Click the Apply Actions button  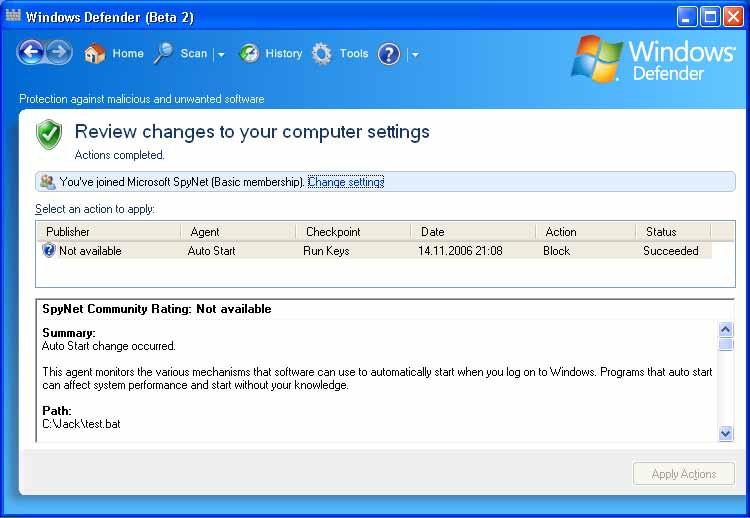pyautogui.click(x=684, y=474)
